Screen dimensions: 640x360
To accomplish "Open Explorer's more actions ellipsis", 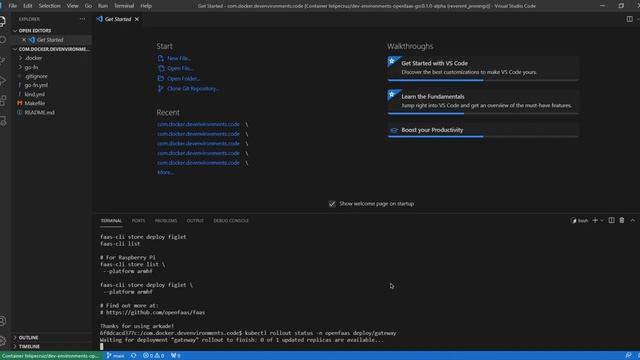I will coord(82,19).
